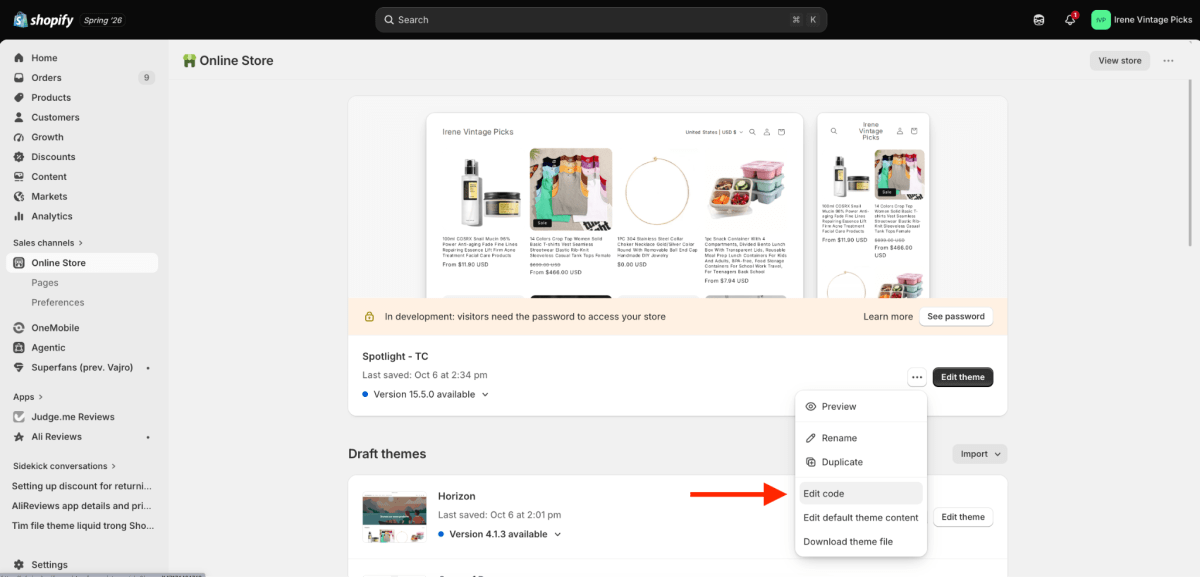
Task: Open Irene Vintage Picks account menu
Action: 1141,19
